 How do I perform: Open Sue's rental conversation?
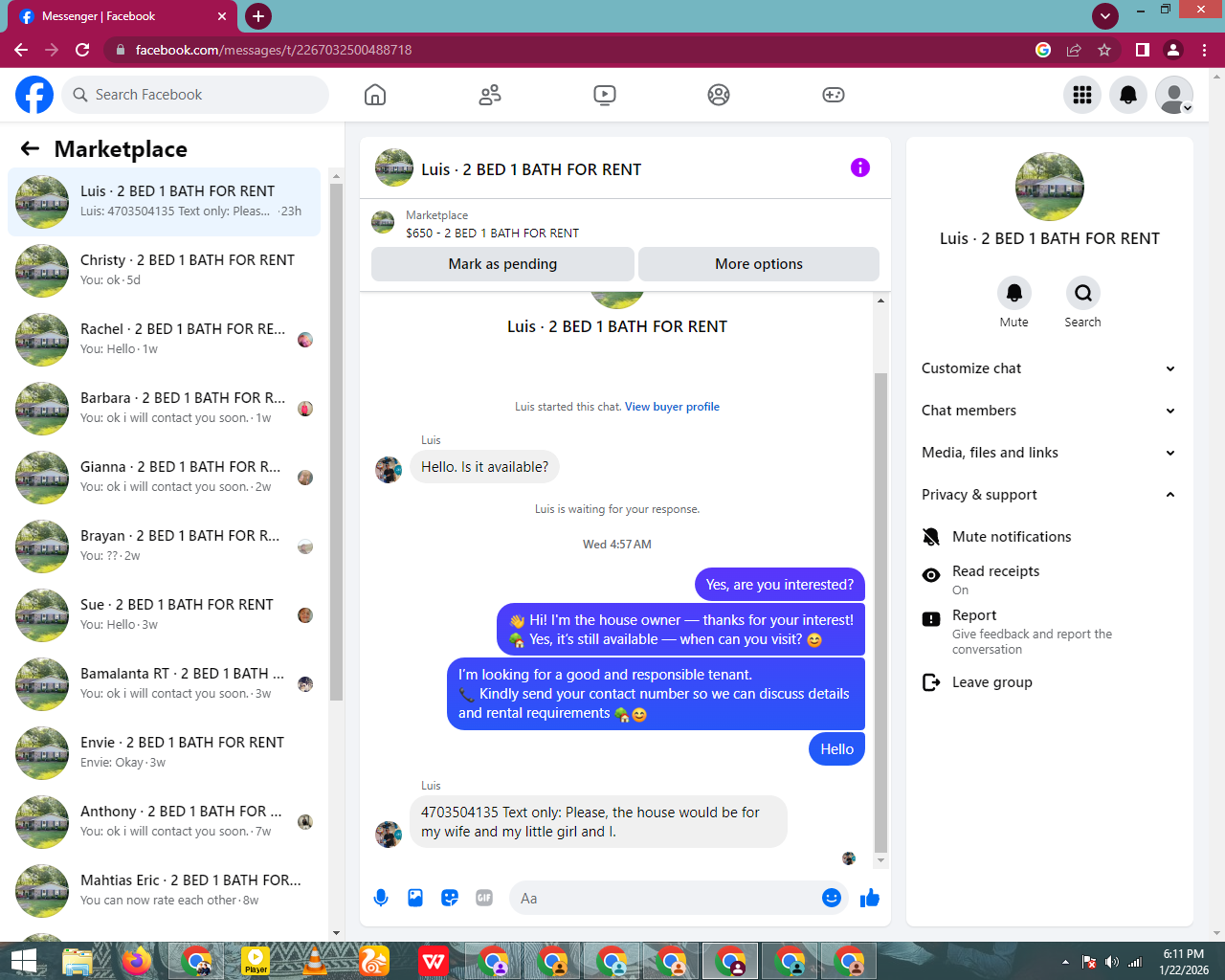pos(165,615)
